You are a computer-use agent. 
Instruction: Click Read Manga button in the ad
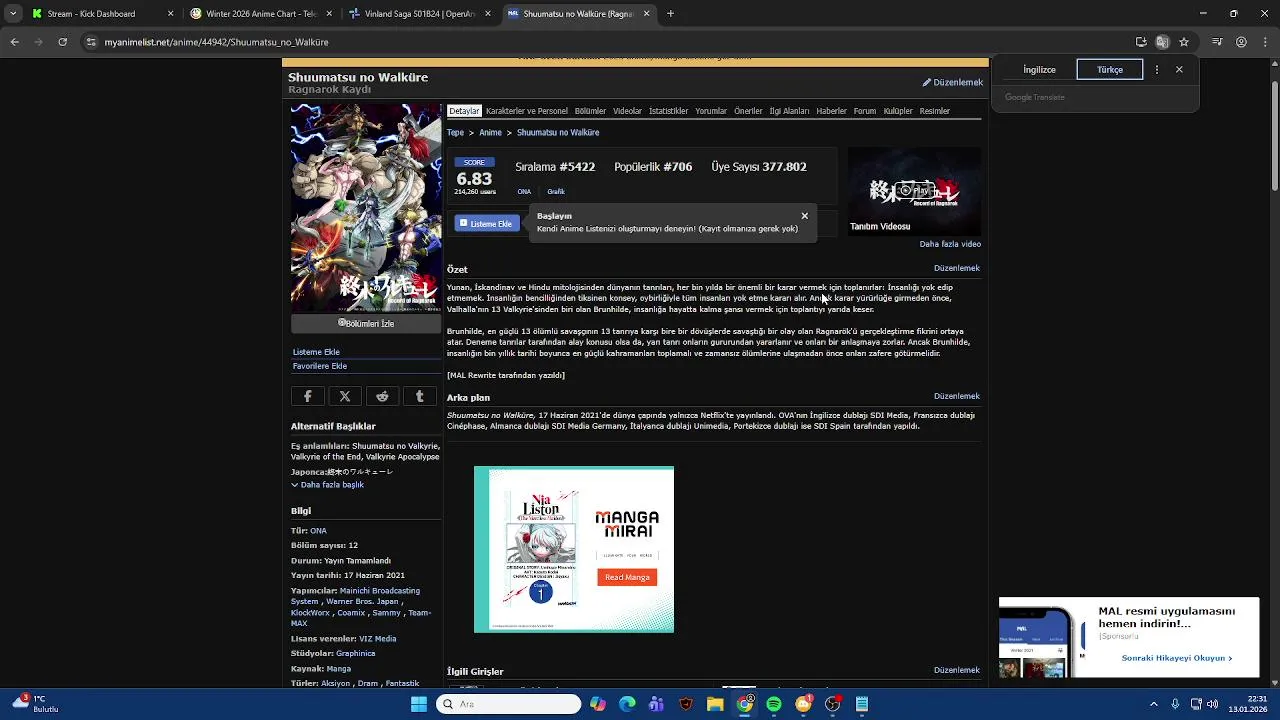click(627, 577)
